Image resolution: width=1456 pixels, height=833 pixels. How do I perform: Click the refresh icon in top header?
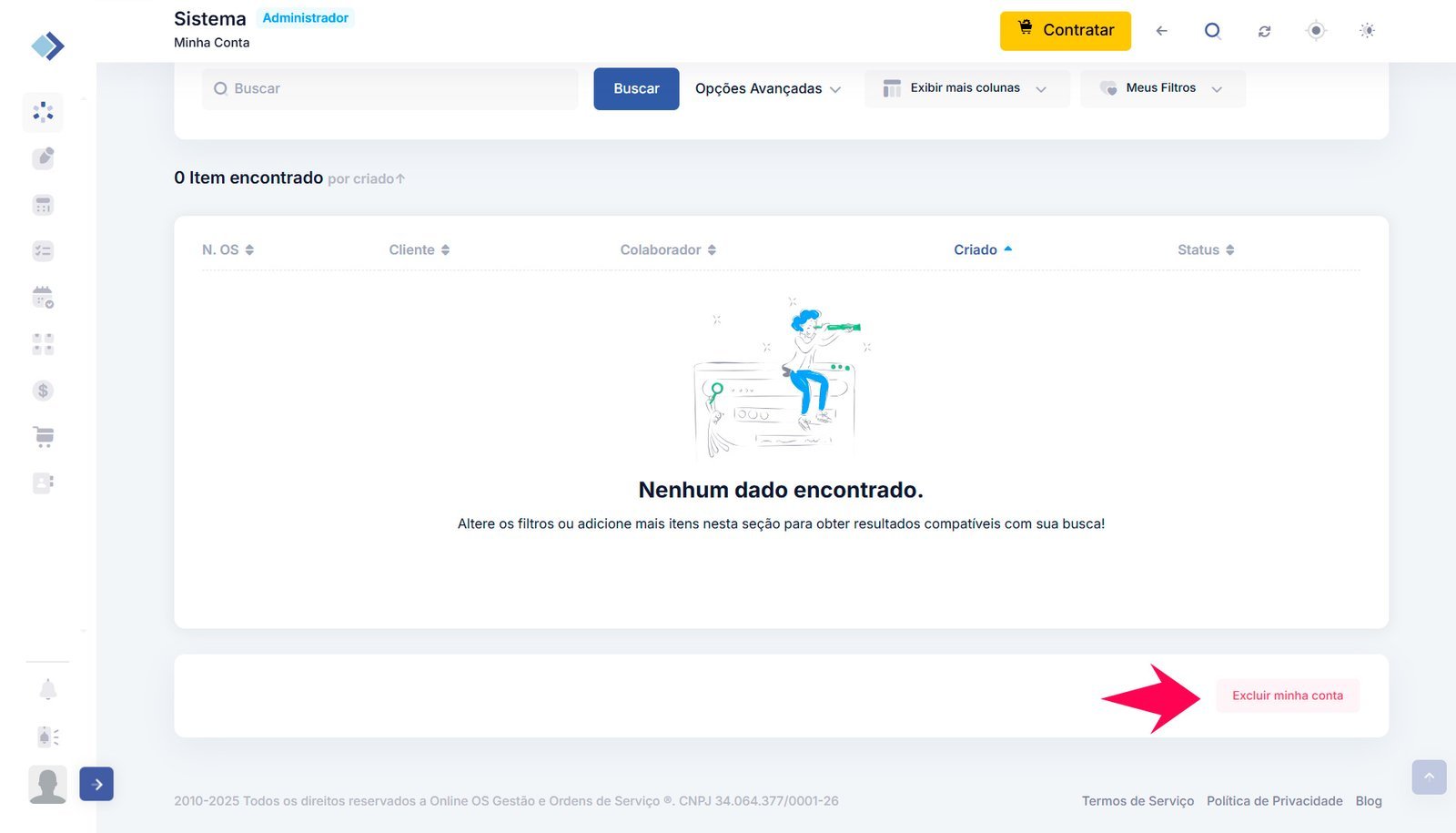(1264, 31)
